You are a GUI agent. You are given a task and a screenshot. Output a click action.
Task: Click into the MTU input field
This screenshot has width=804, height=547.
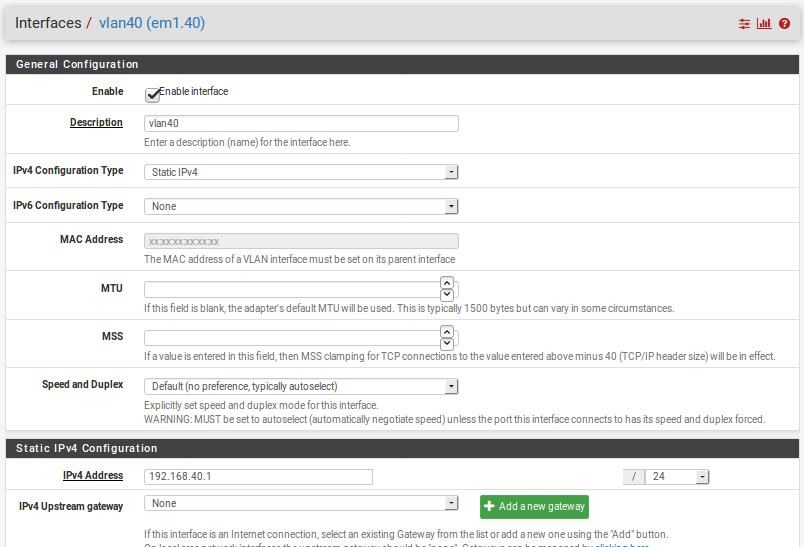click(291, 289)
